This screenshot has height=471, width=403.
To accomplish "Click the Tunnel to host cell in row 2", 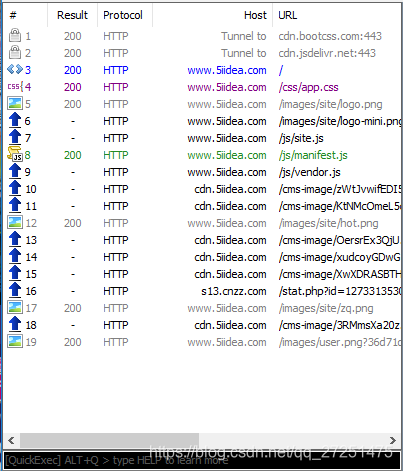I will click(244, 53).
